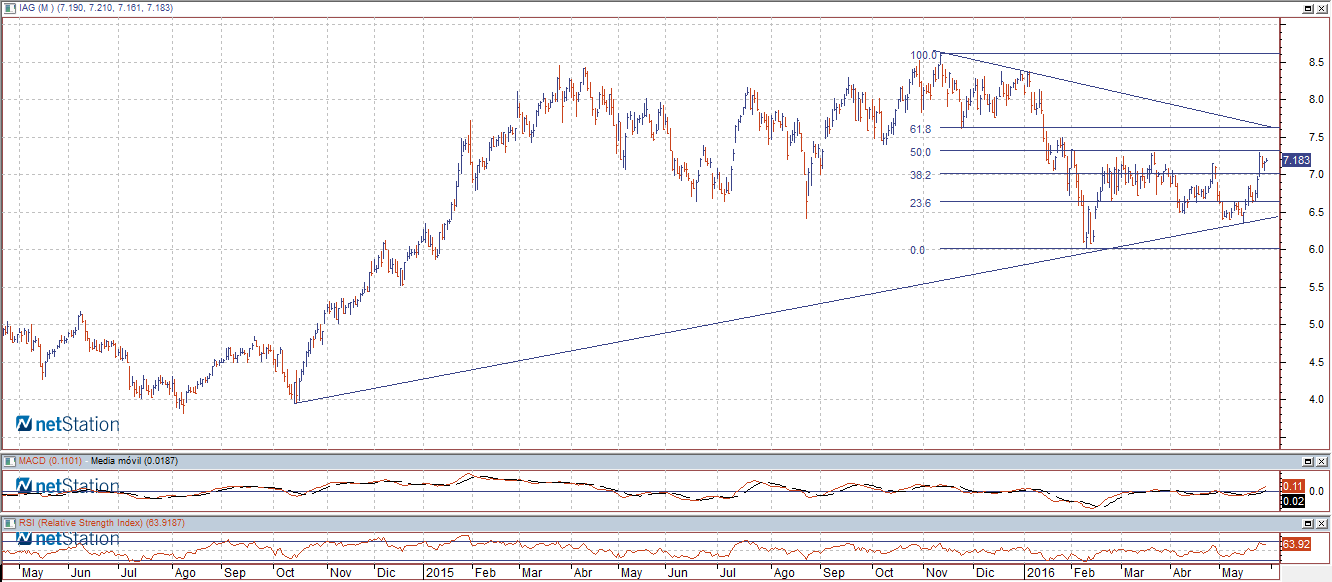Close the MACD indicator panel
The height and width of the screenshot is (582, 1332).
pos(1322,461)
